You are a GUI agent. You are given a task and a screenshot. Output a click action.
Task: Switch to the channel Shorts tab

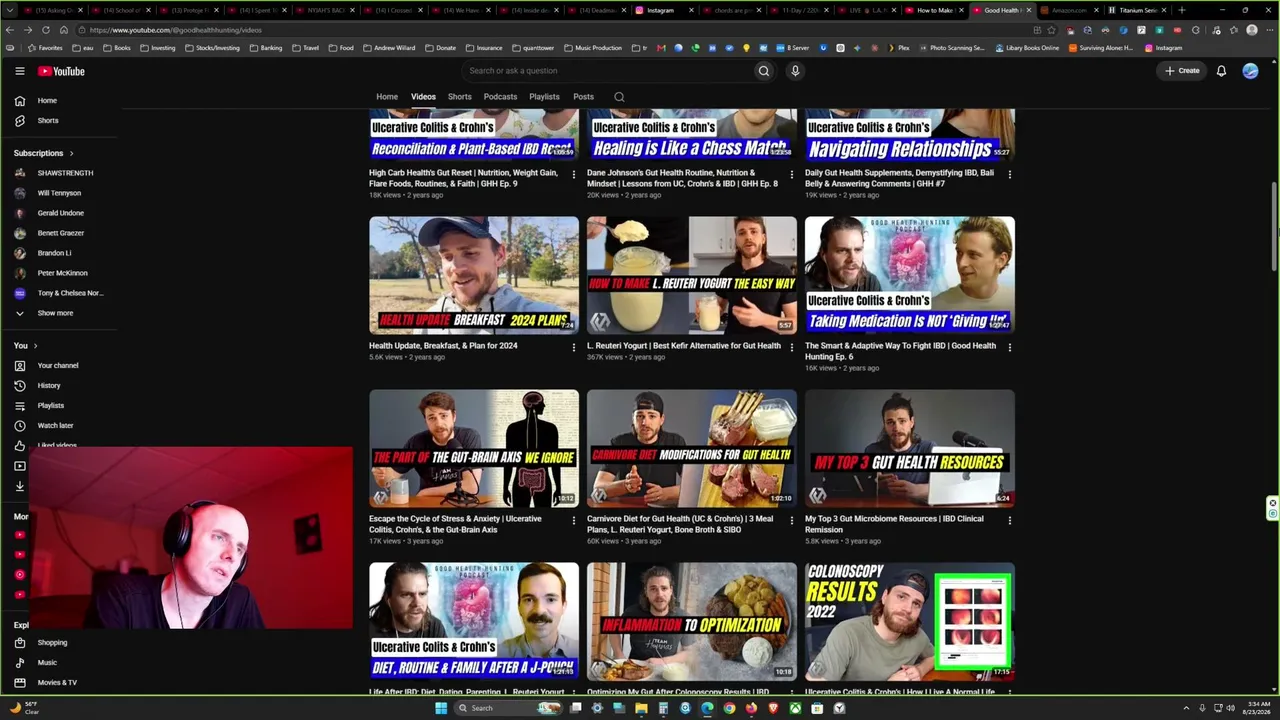460,97
